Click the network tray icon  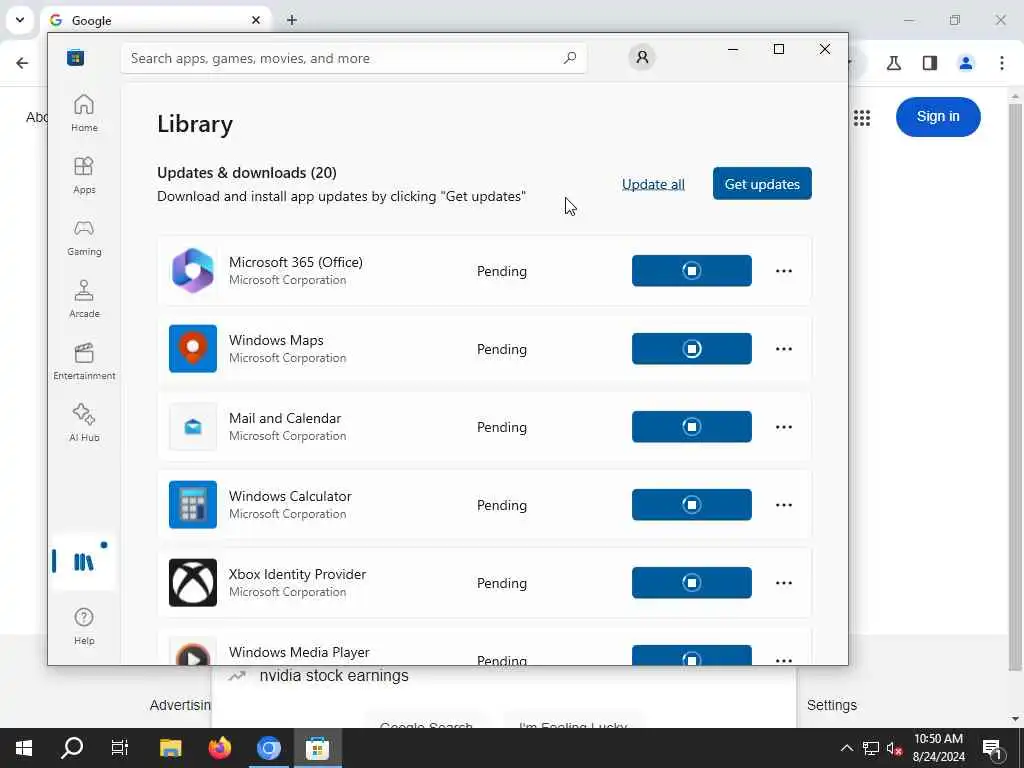click(871, 748)
